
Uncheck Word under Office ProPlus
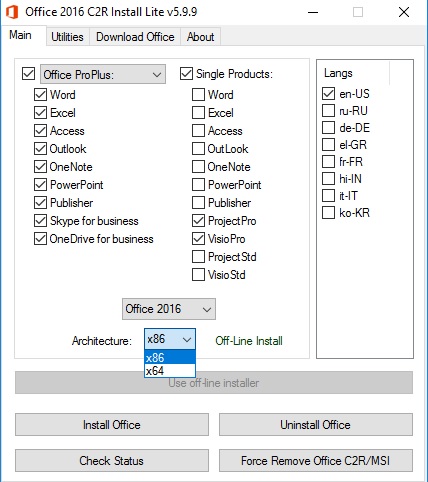[x=40, y=95]
